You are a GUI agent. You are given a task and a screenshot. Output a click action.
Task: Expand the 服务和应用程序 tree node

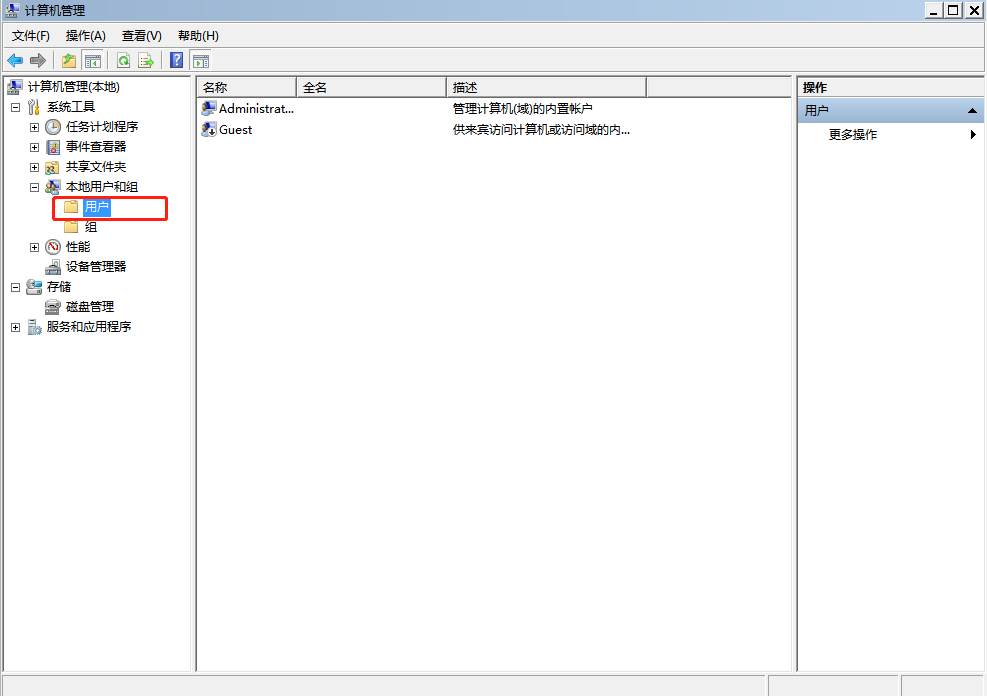[14, 327]
